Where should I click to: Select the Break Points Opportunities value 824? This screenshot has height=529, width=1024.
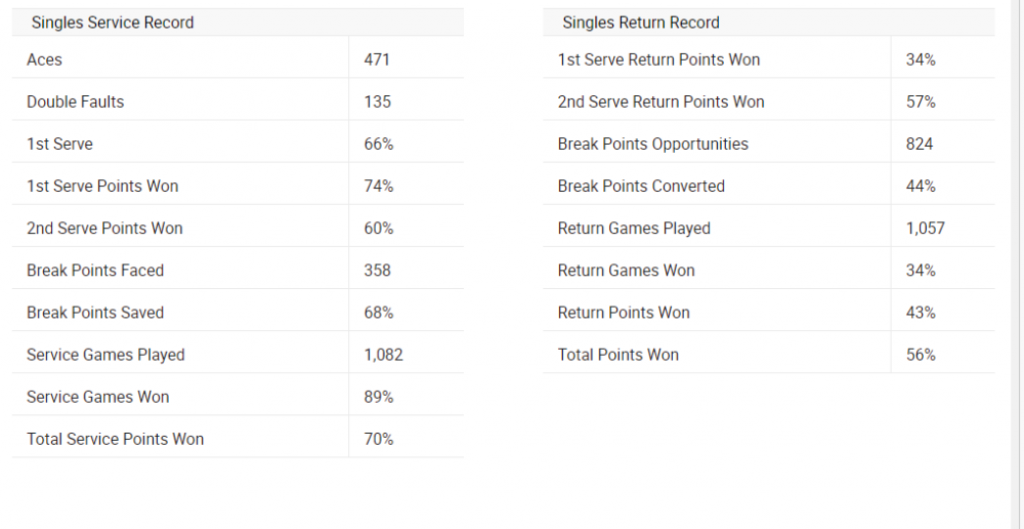pos(919,144)
